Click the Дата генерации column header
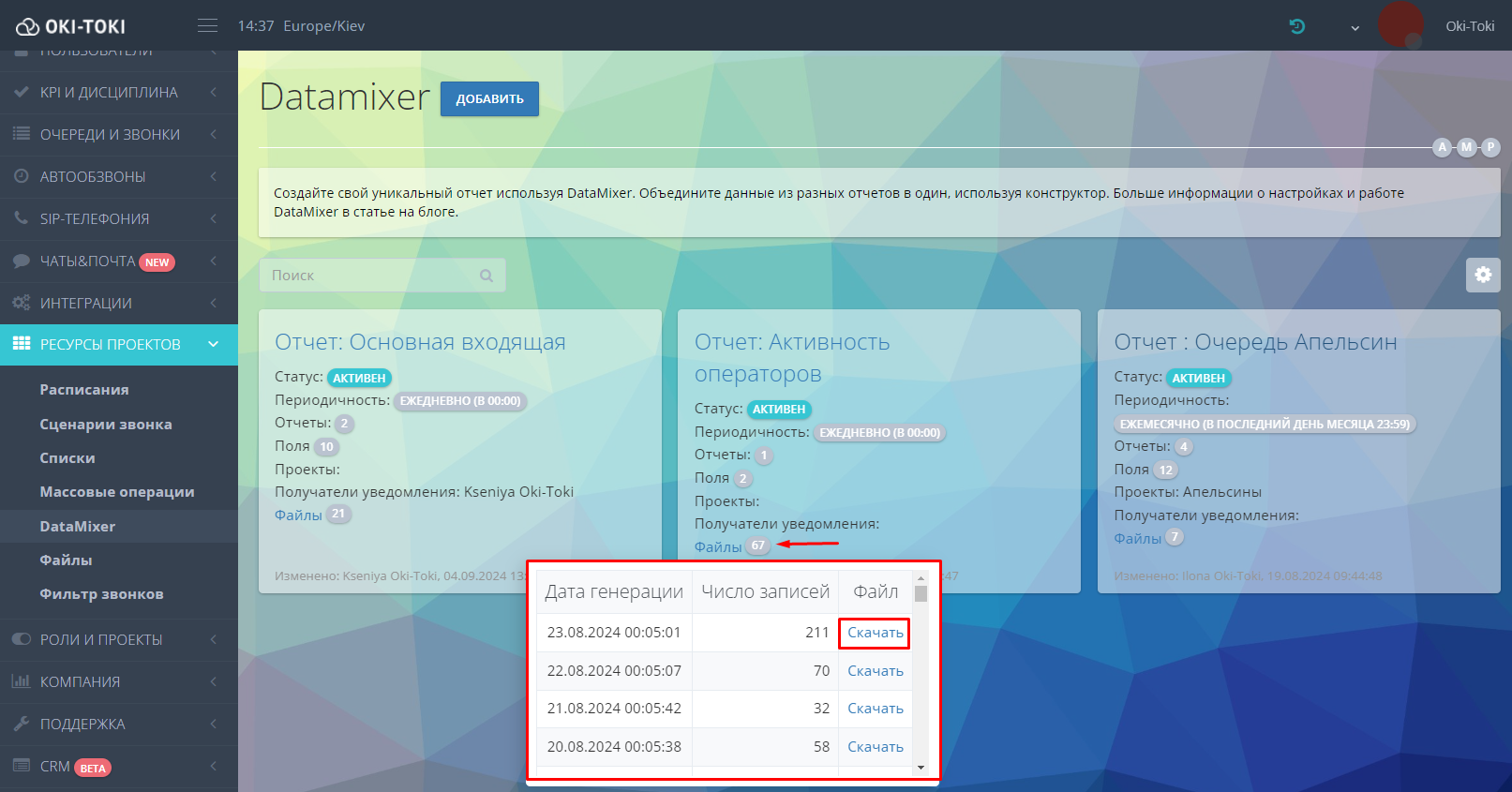 tap(614, 591)
